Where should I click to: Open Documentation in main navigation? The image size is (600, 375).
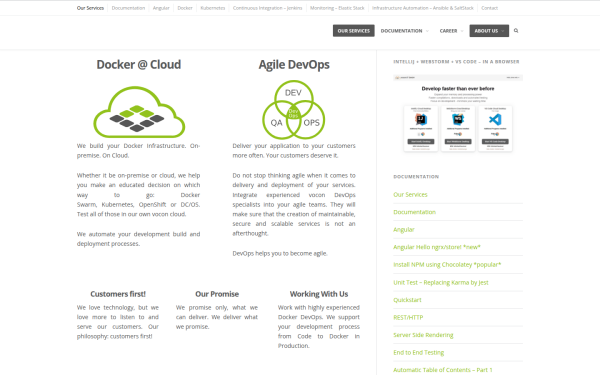click(x=401, y=31)
